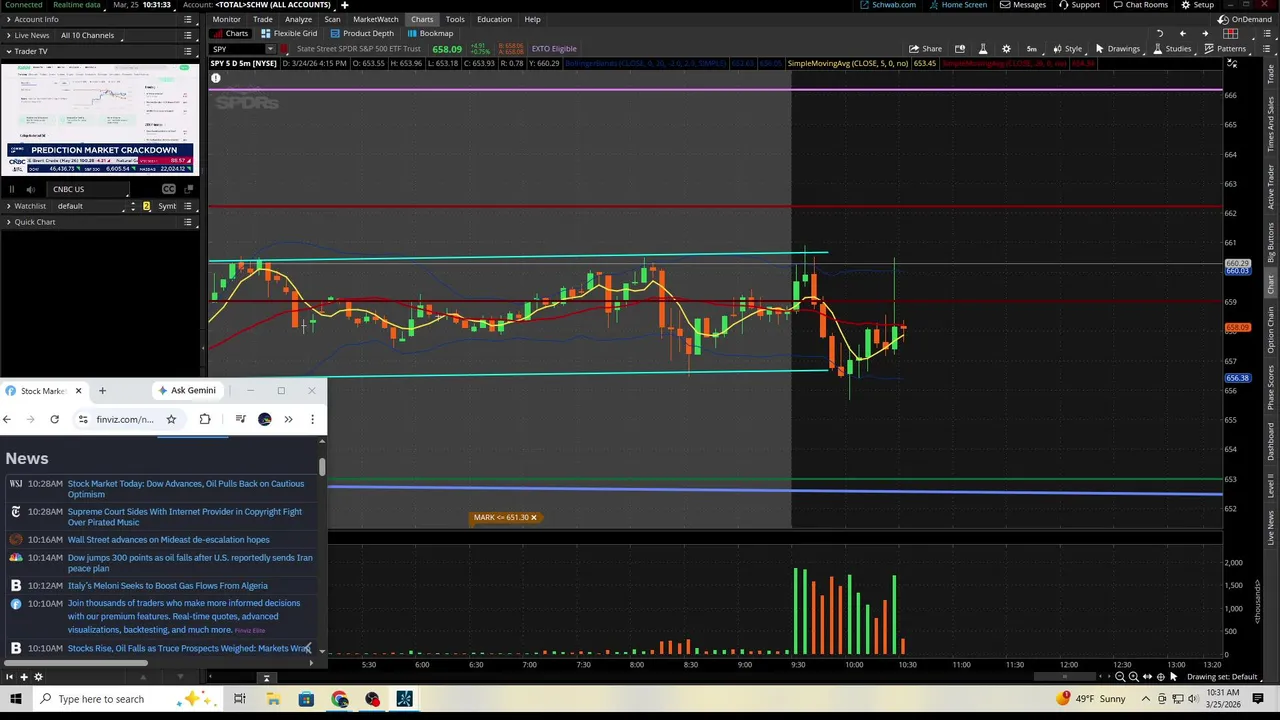This screenshot has width=1280, height=720.
Task: Click the Edit studies beaker icon
Action: 983,49
